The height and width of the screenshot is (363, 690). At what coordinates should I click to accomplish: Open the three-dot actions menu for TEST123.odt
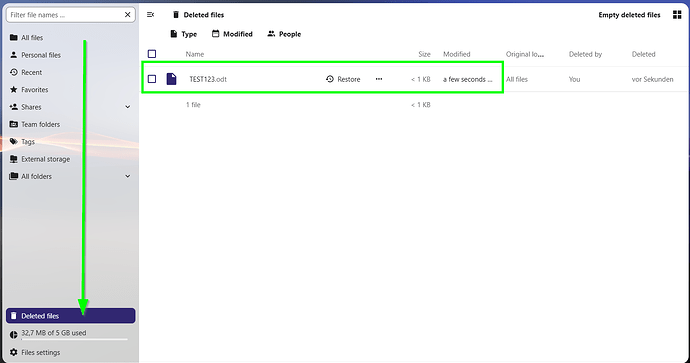pyautogui.click(x=379, y=79)
